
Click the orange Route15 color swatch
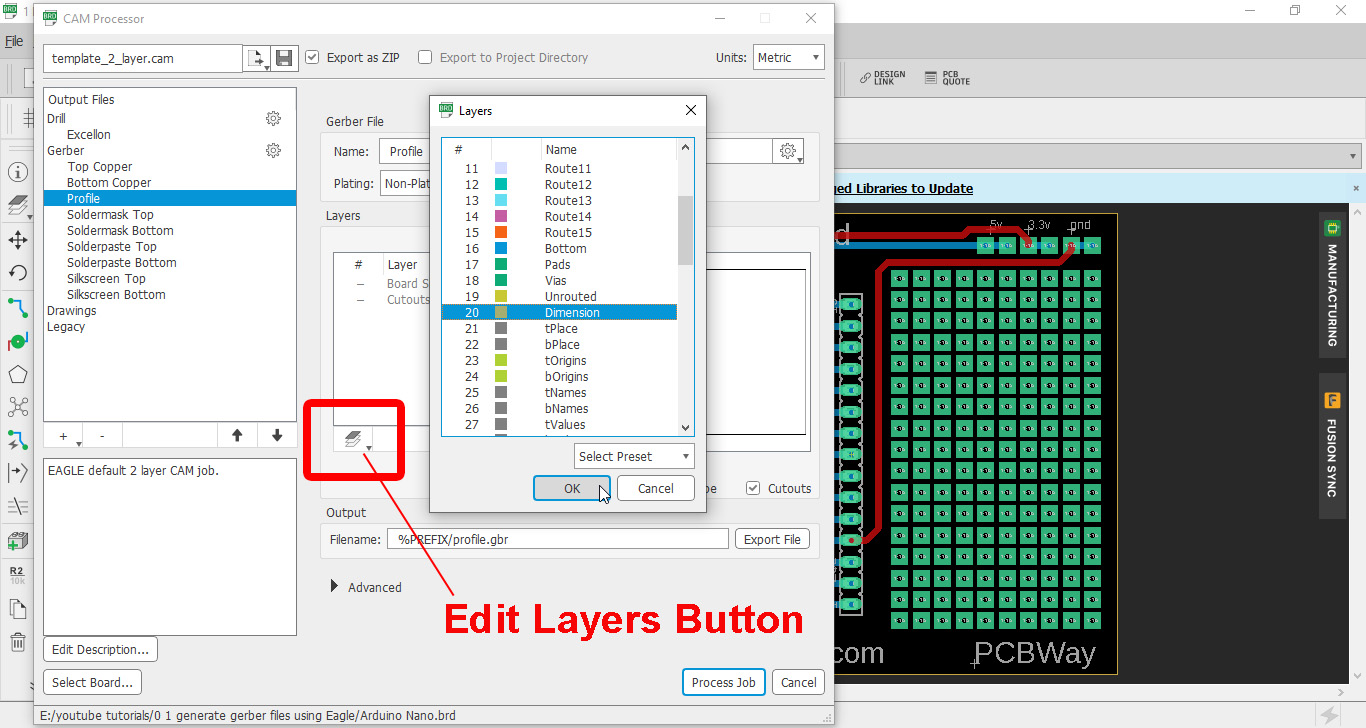click(x=501, y=233)
